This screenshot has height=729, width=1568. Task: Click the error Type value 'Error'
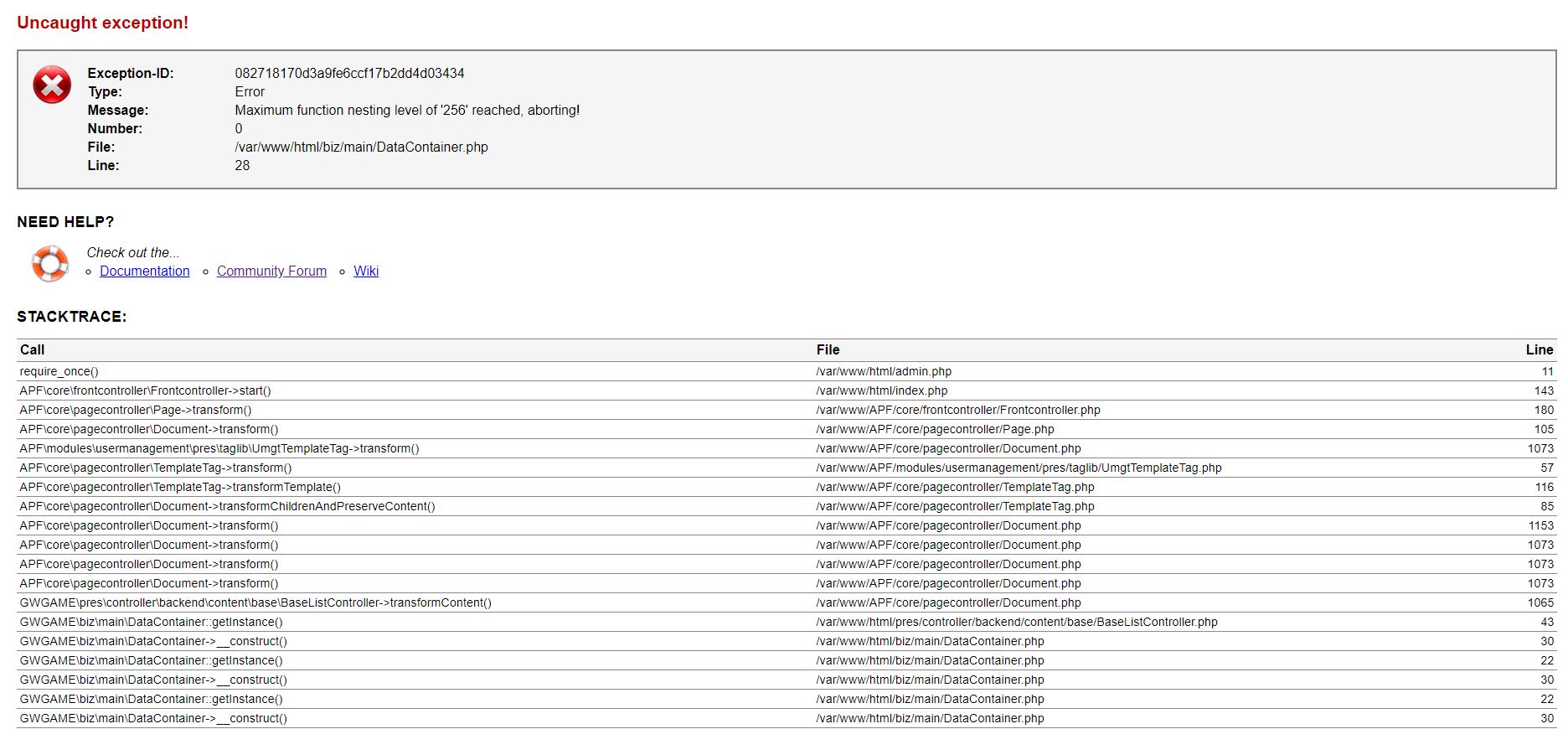click(x=250, y=91)
